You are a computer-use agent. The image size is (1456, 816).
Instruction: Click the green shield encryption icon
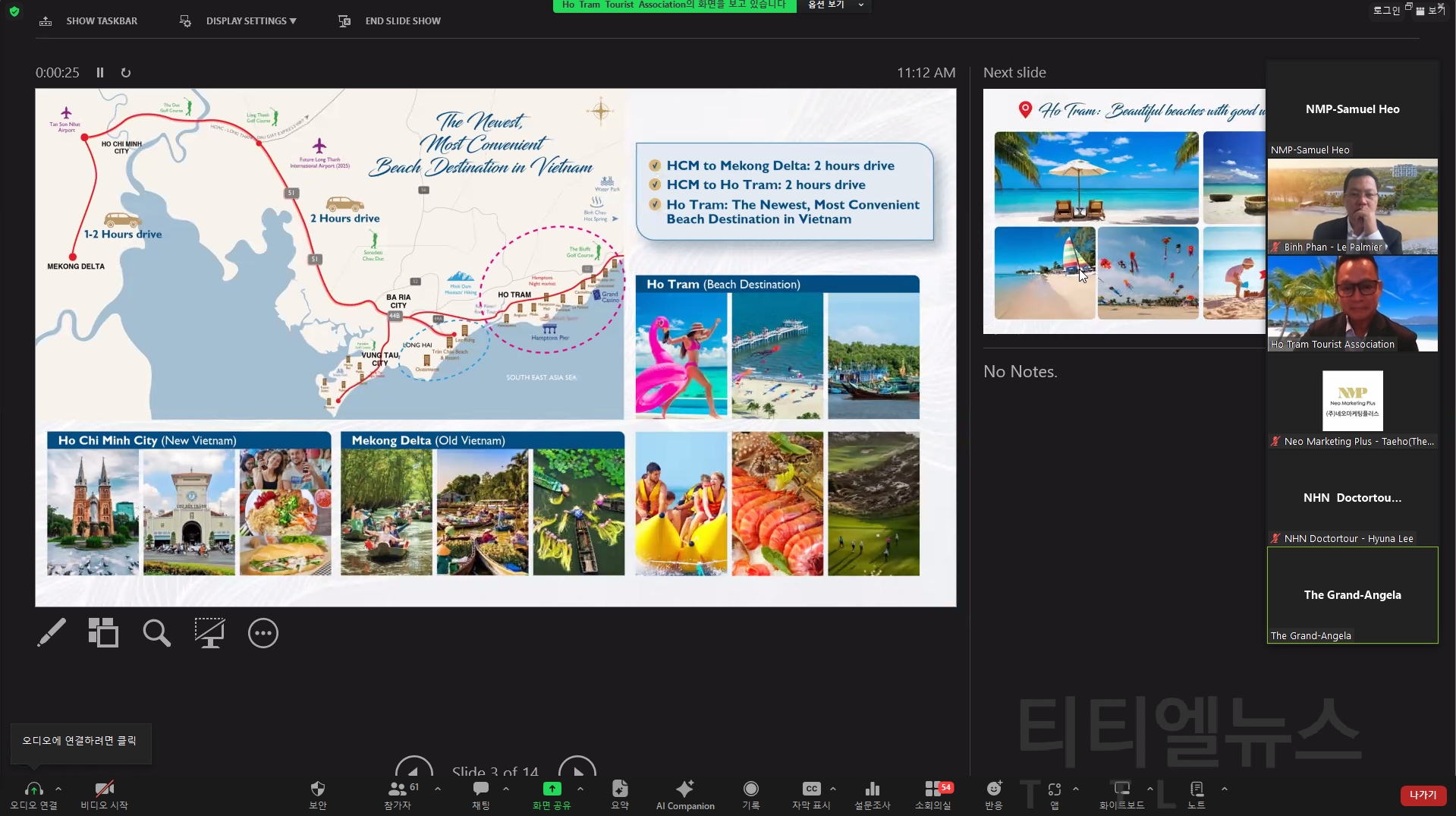14,11
